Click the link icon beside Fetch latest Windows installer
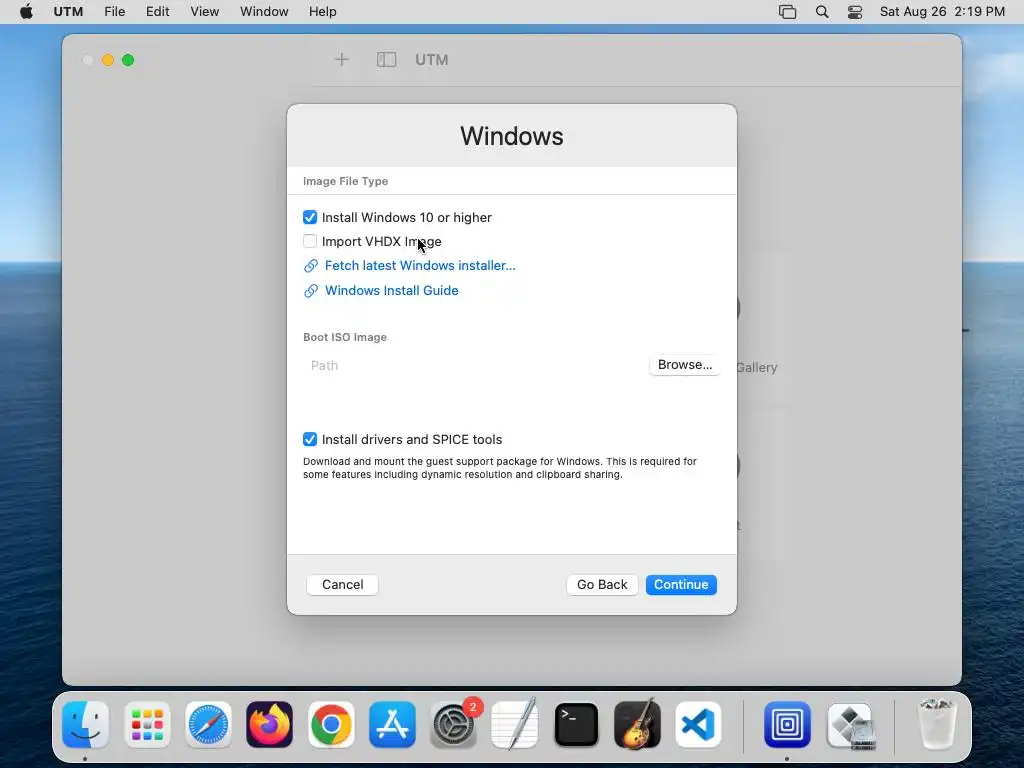This screenshot has height=768, width=1024. click(311, 266)
